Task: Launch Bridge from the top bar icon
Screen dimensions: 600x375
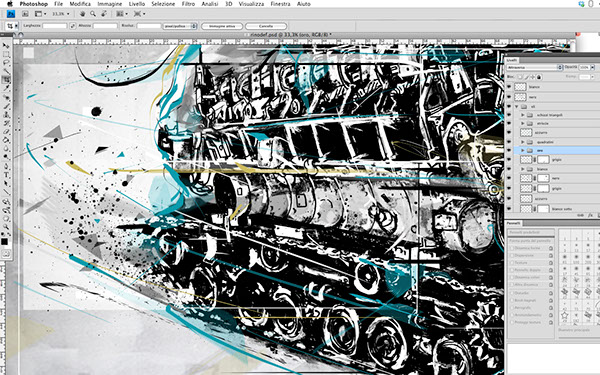Action: tap(25, 14)
